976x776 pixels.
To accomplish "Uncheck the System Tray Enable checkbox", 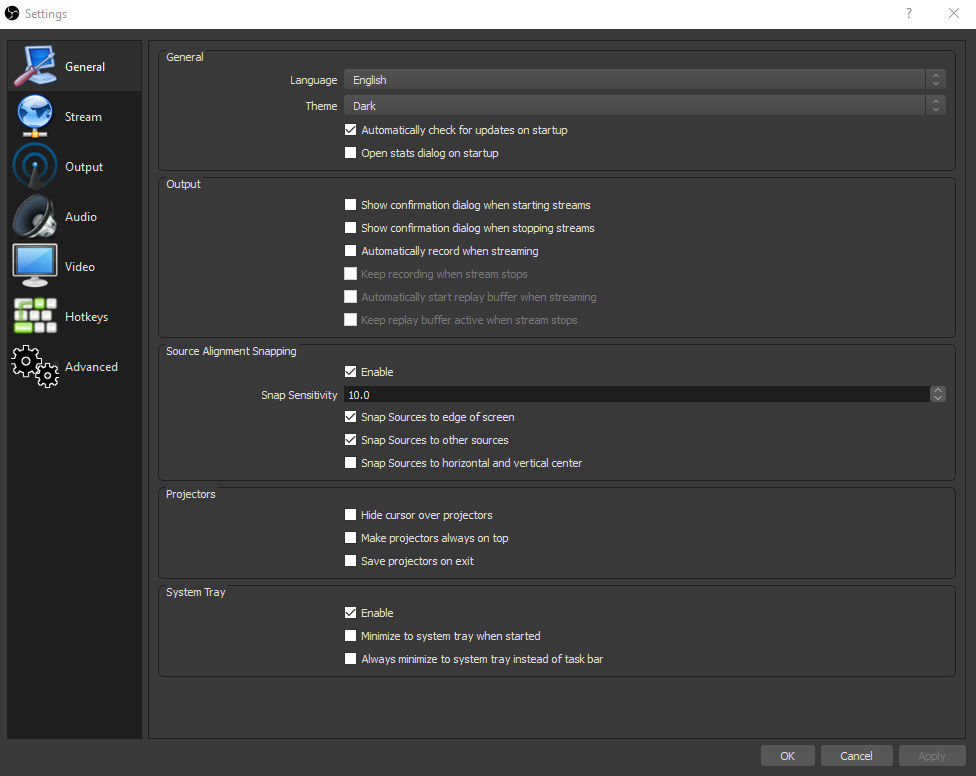I will (350, 613).
